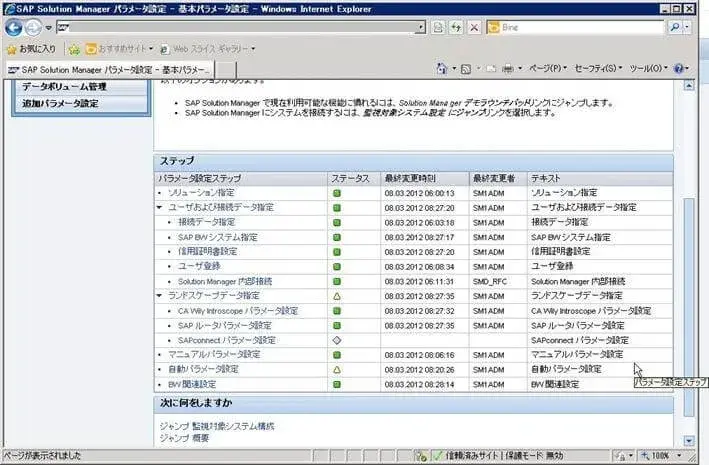Click yellow warning status icon for 自動パラメータ設定
Image resolution: width=709 pixels, height=465 pixels.
click(x=337, y=370)
